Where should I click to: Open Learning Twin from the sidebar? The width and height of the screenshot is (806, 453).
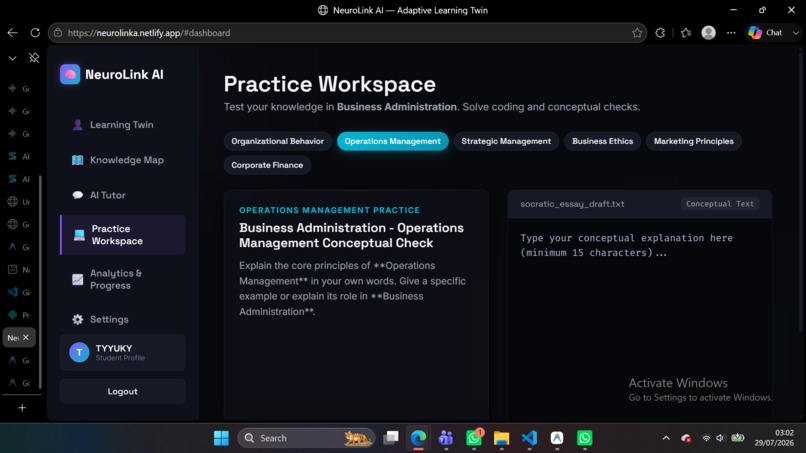click(x=122, y=125)
